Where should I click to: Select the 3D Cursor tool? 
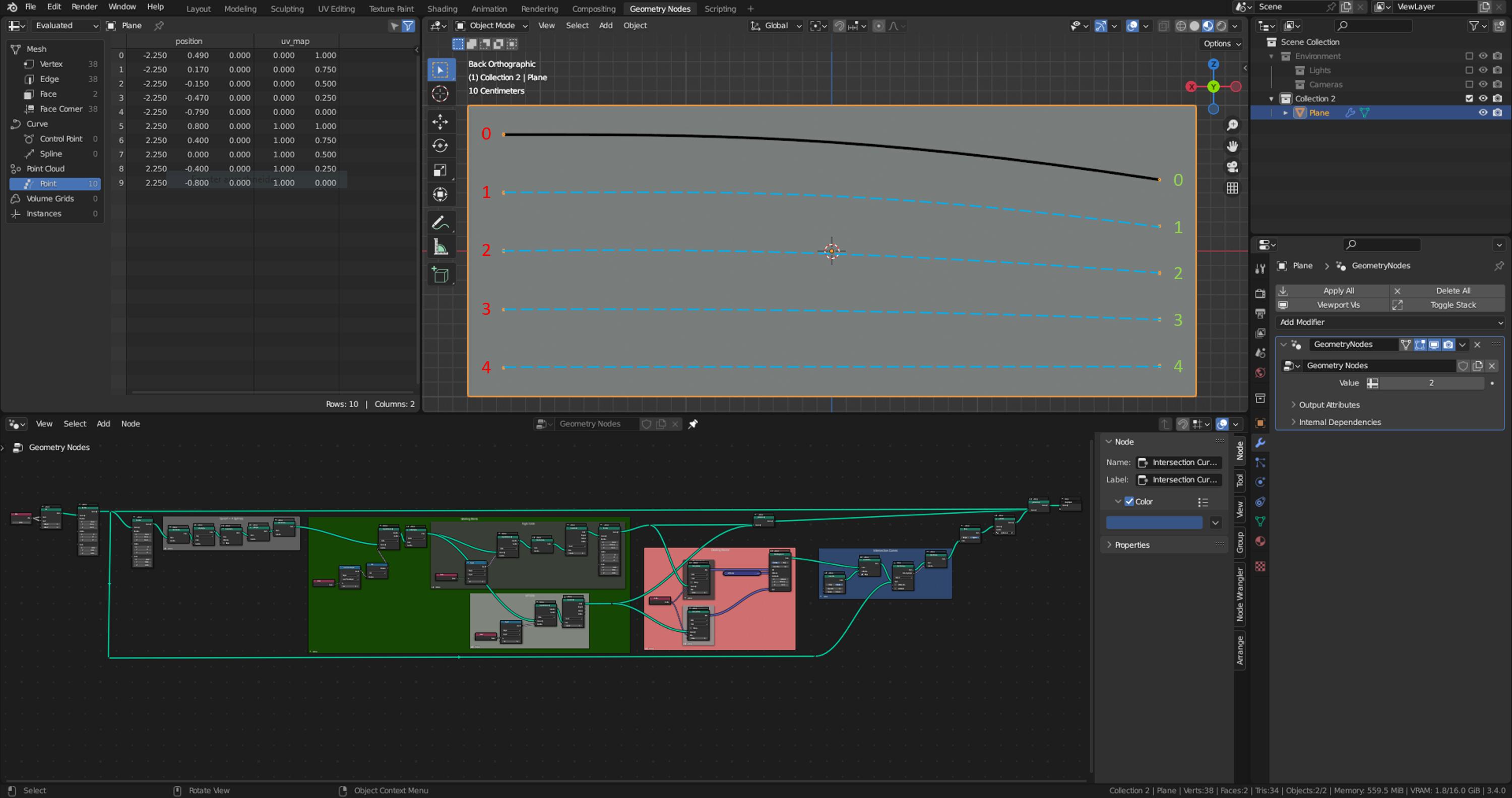click(439, 94)
